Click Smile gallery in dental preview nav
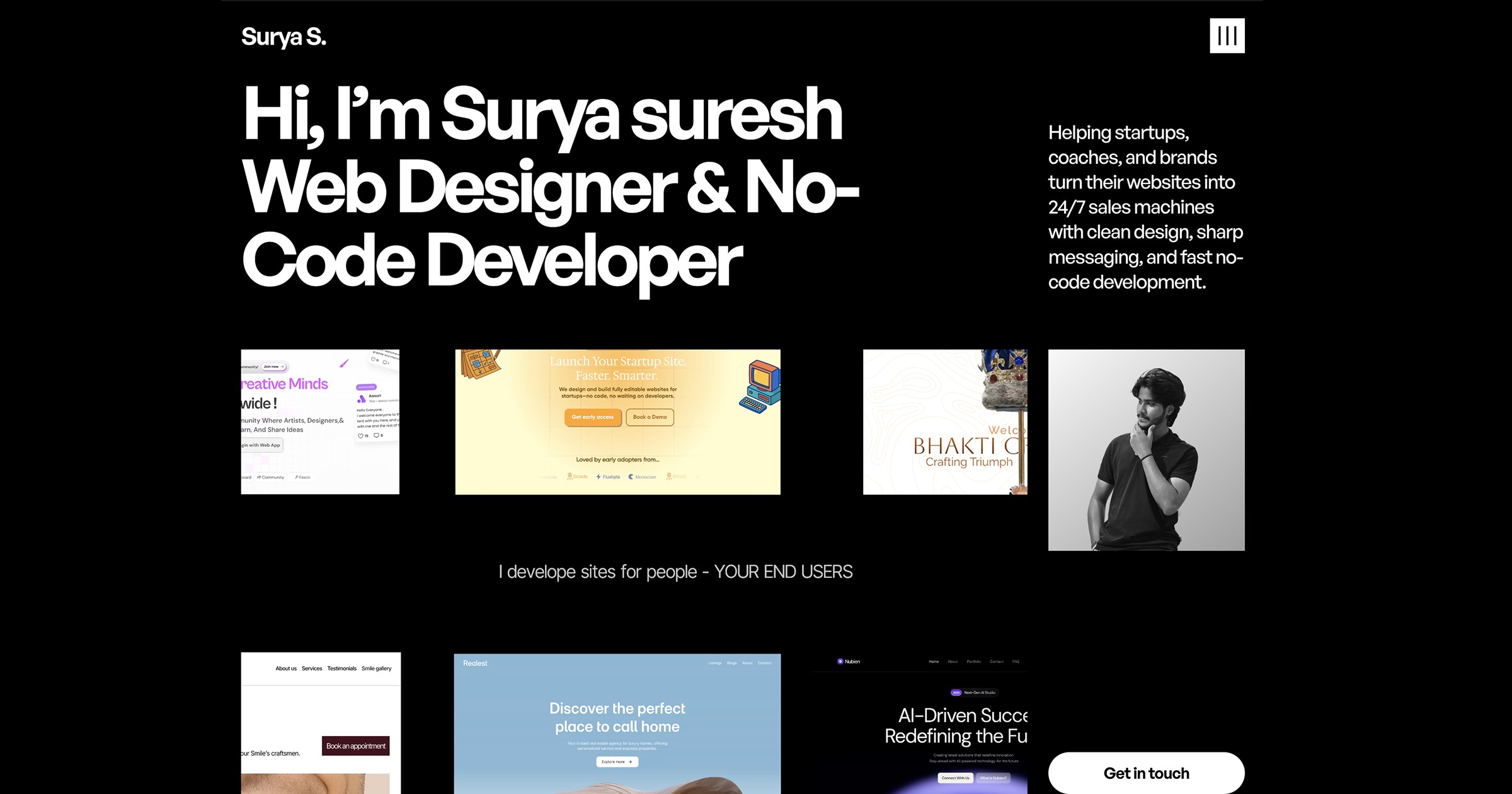This screenshot has width=1512, height=794. (376, 669)
